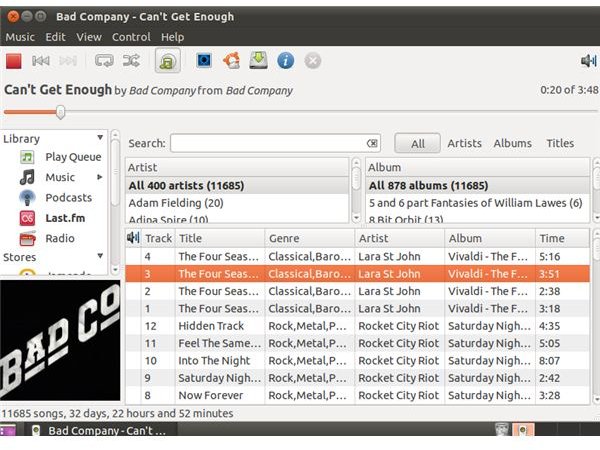This screenshot has width=600, height=450.
Task: Open the Music menu
Action: pos(20,37)
